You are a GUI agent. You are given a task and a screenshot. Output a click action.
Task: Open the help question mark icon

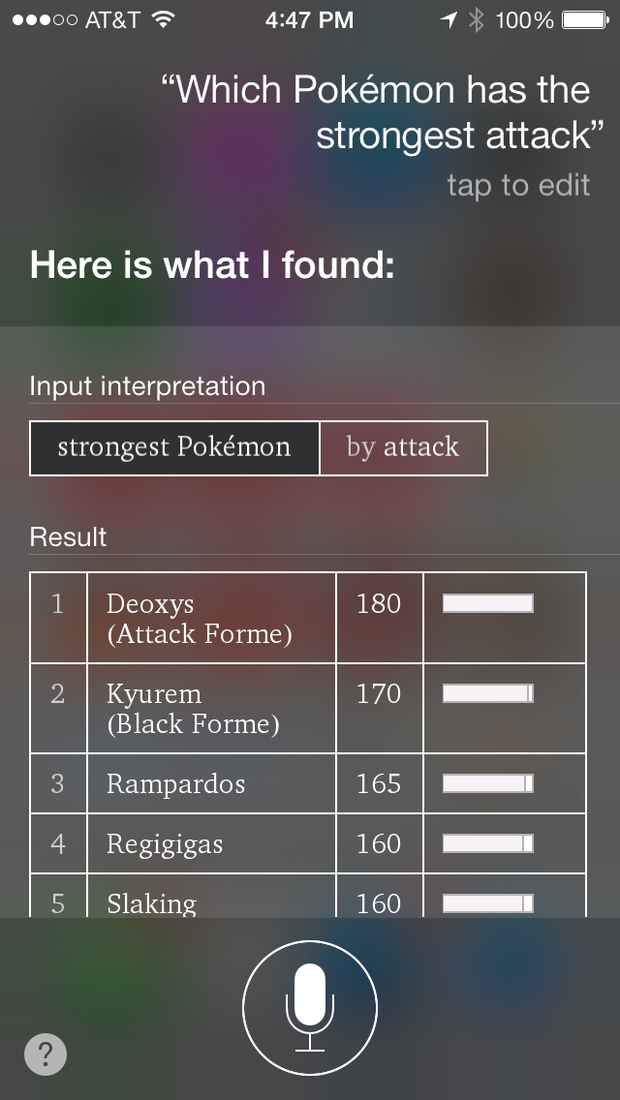[45, 1055]
